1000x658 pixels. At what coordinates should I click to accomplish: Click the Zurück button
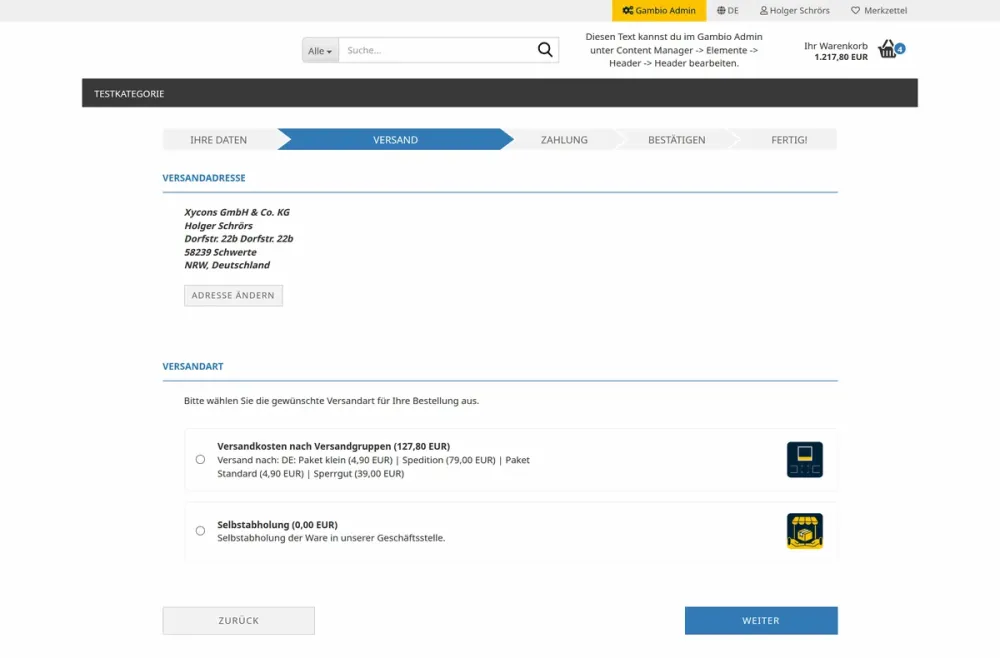click(239, 620)
